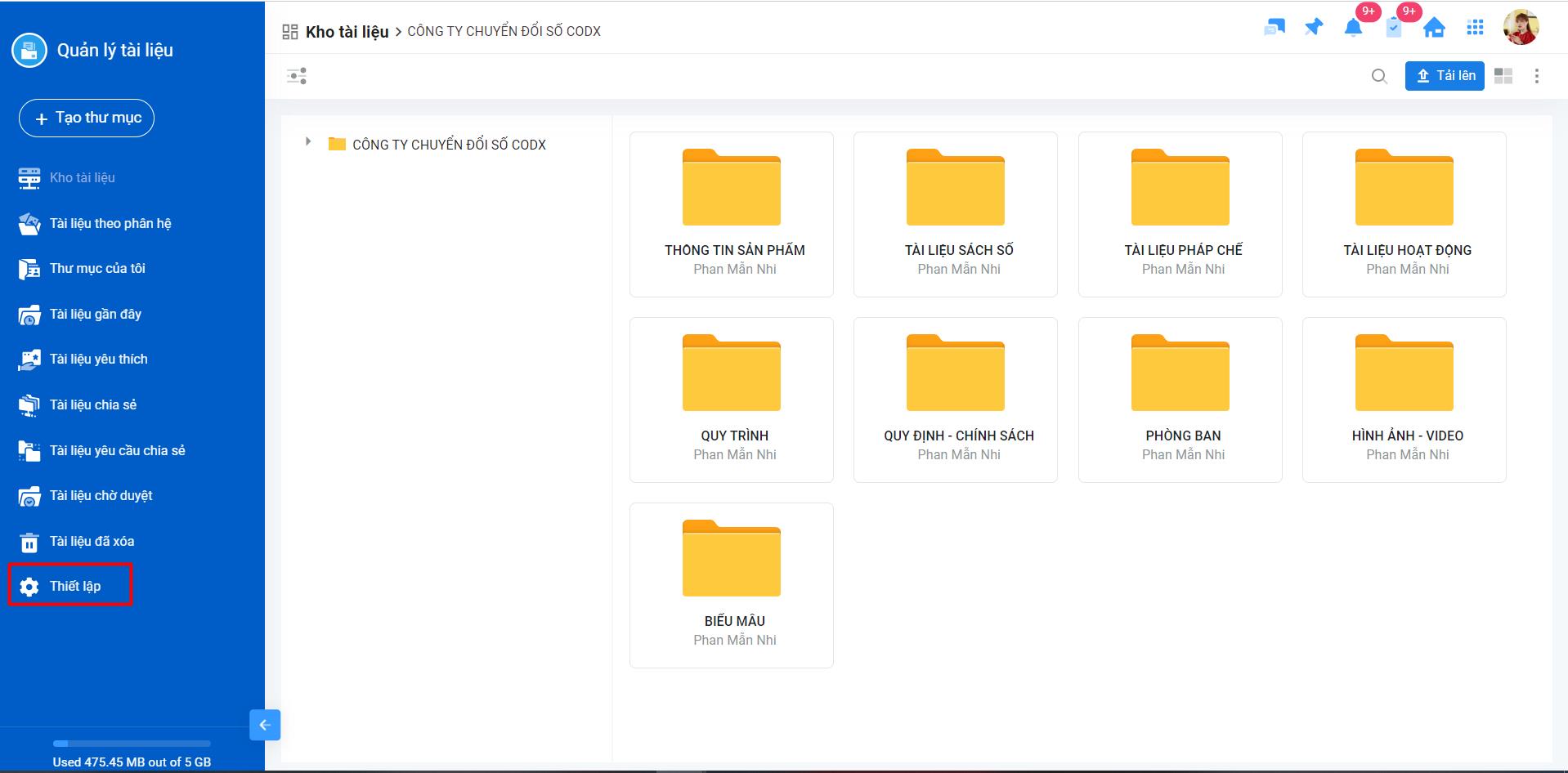
Task: Open Tài liệu chia sẻ
Action: click(x=78, y=405)
